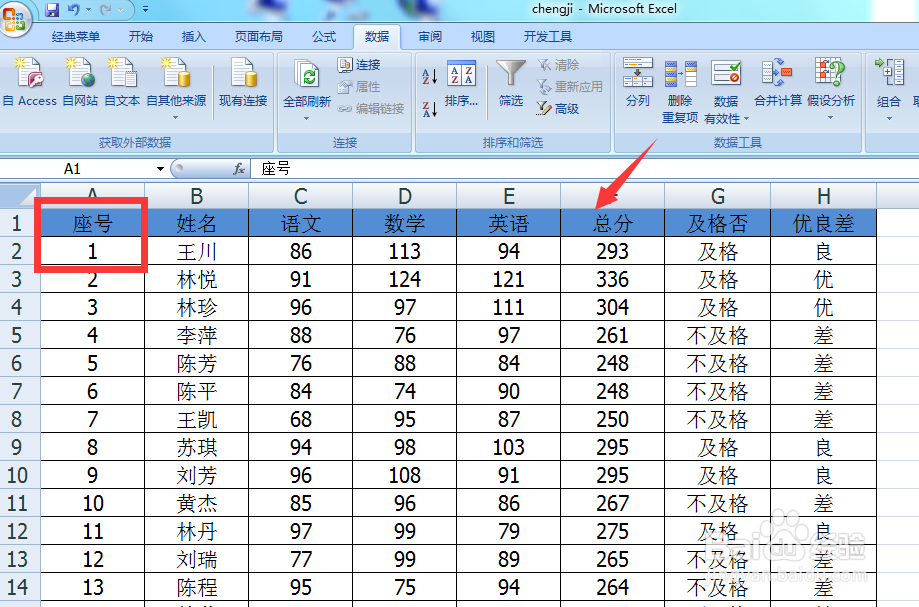The height and width of the screenshot is (607, 919).
Task: Switch to the 公式 (Formulas) ribbon tab
Action: 323,36
